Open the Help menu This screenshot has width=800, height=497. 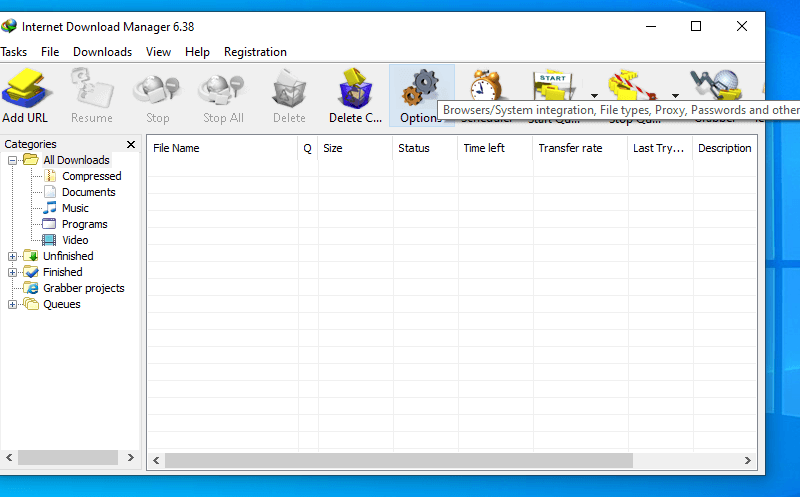(x=197, y=52)
